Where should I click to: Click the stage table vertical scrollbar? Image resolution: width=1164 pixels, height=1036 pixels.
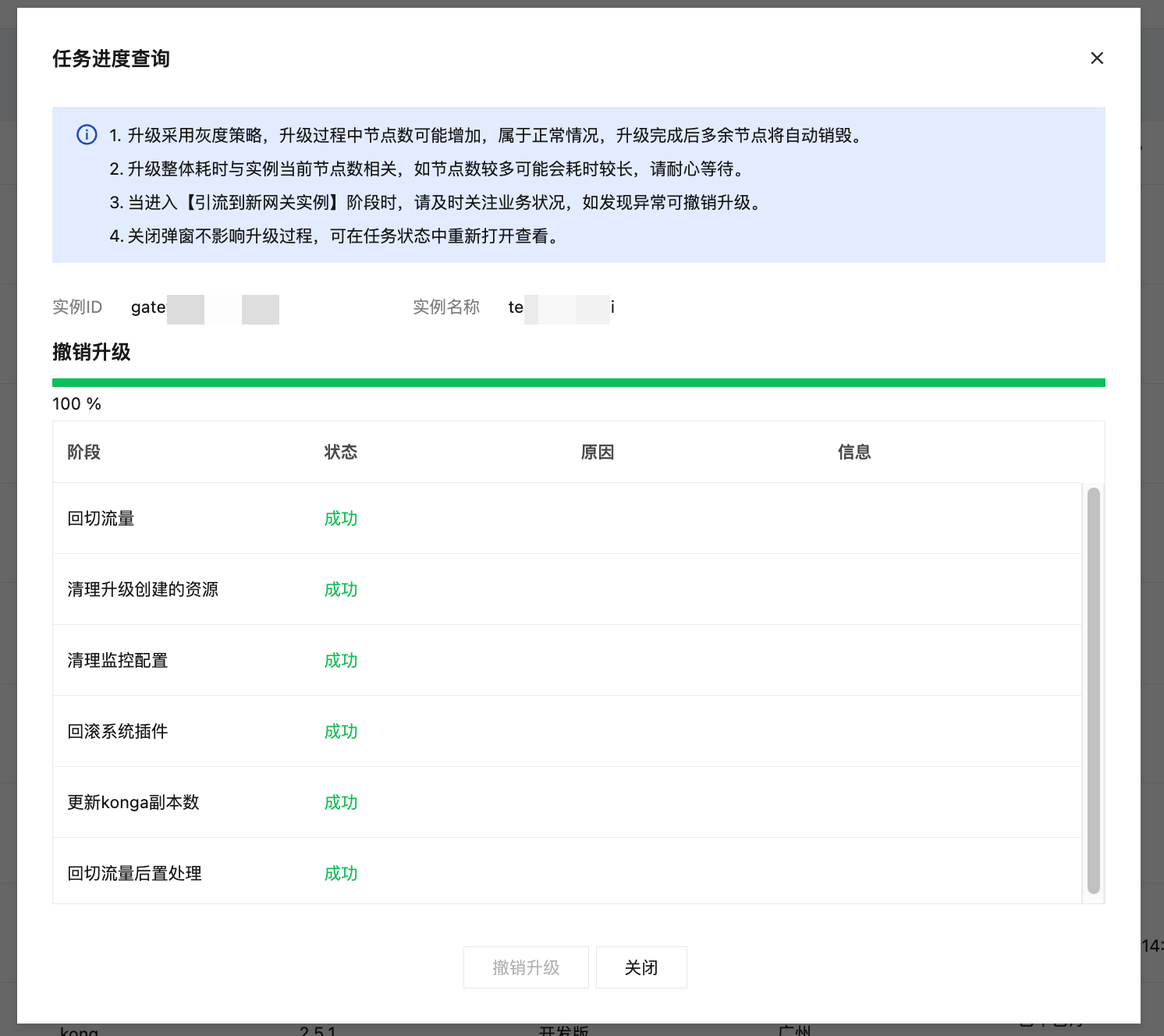tap(1094, 690)
